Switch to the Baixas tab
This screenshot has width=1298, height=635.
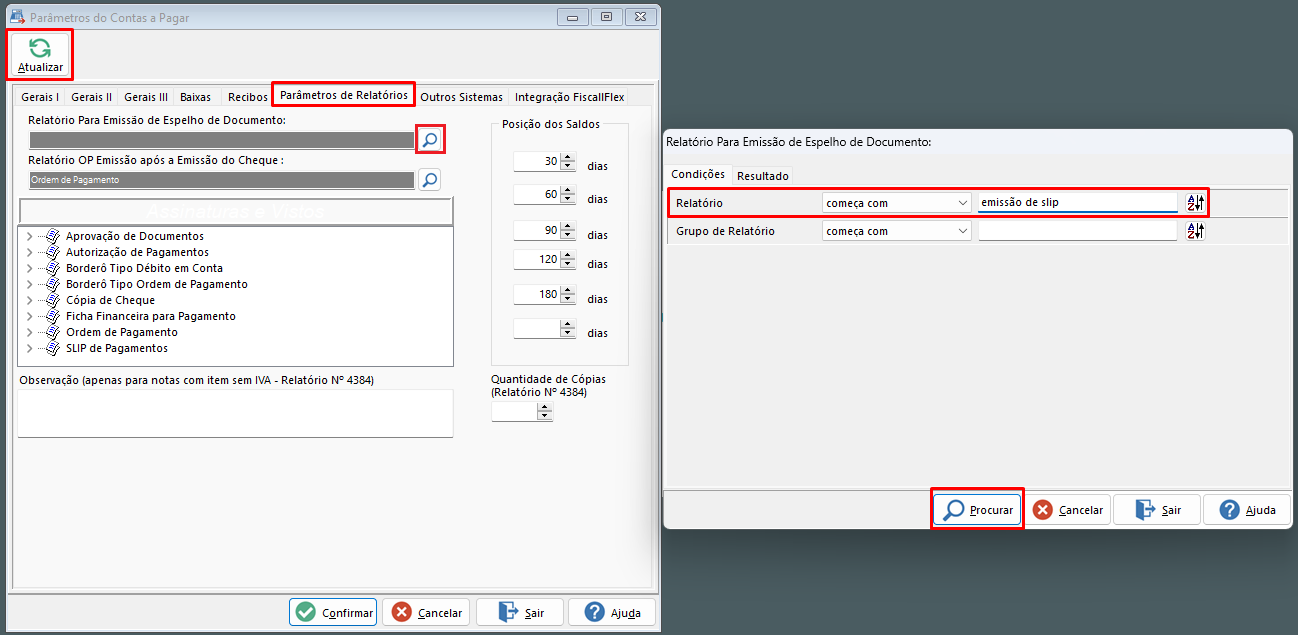point(196,97)
